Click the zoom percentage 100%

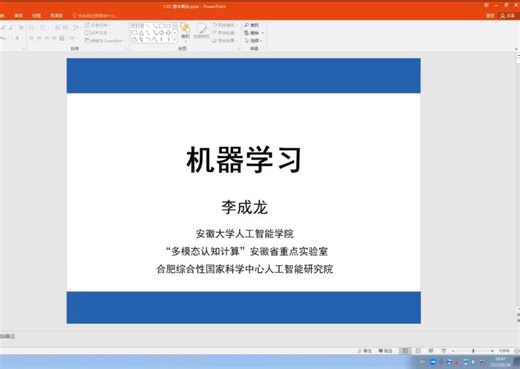(x=504, y=351)
